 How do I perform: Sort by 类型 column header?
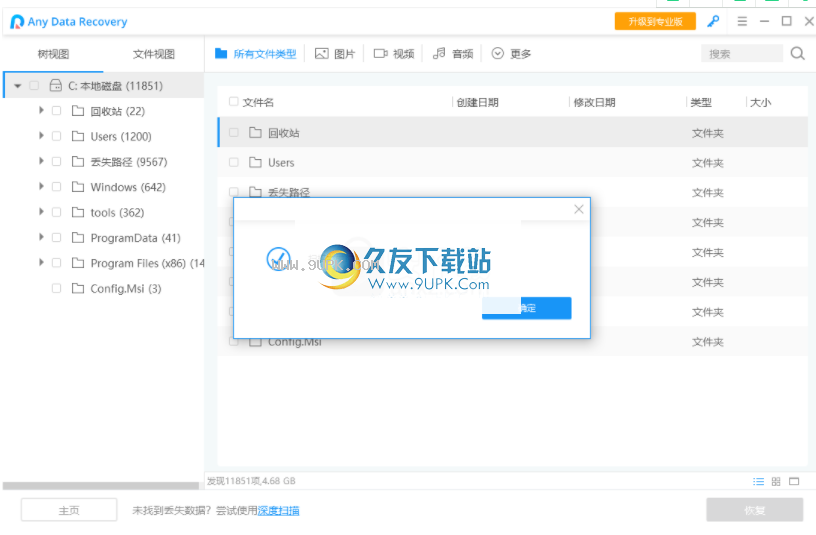point(700,102)
